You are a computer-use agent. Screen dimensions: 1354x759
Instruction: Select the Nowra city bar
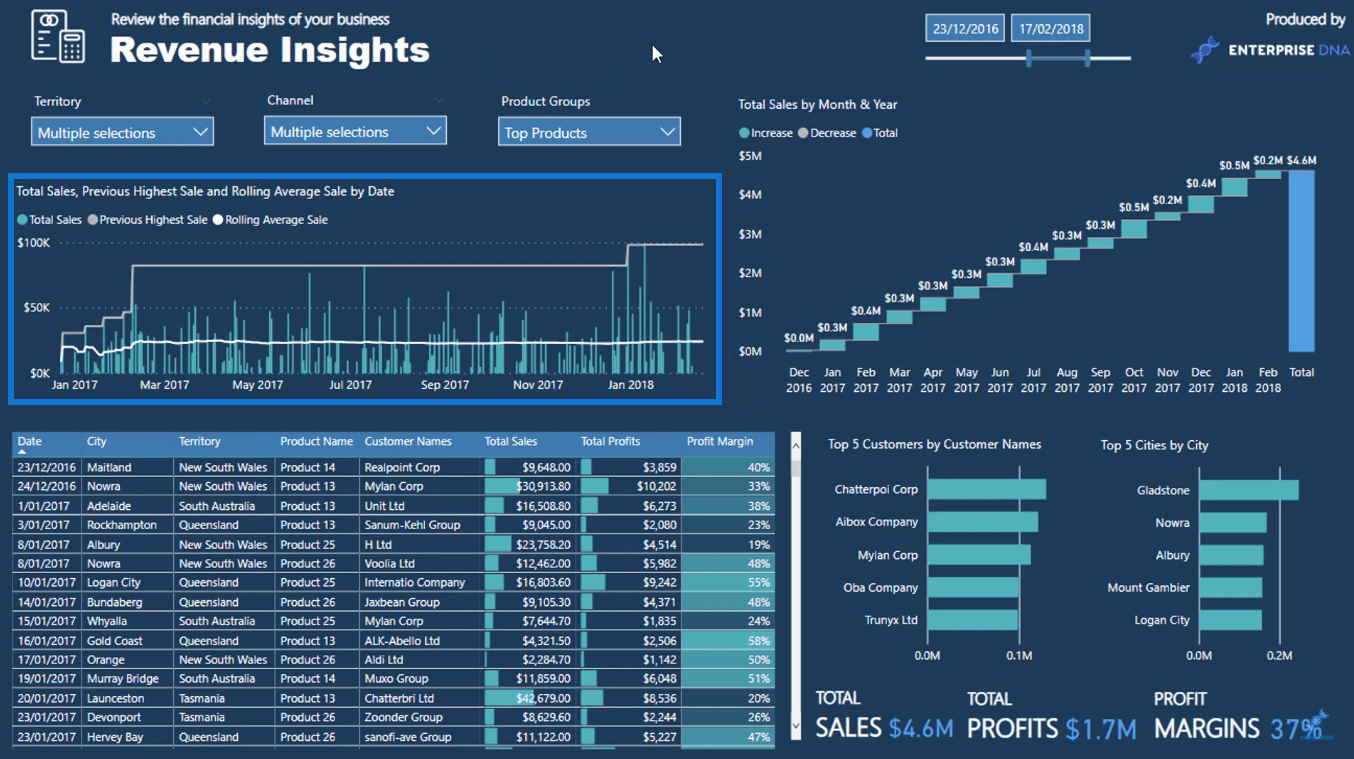1233,523
